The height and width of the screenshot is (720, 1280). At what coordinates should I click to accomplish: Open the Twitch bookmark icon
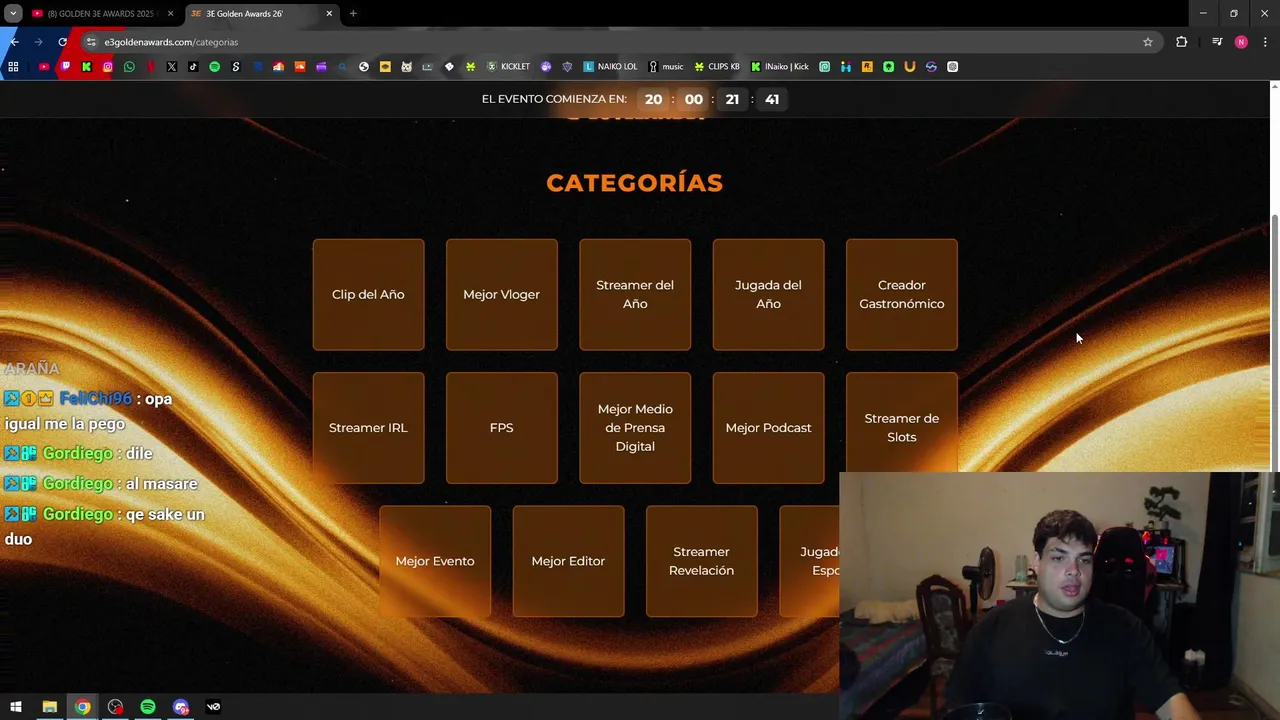pos(65,67)
